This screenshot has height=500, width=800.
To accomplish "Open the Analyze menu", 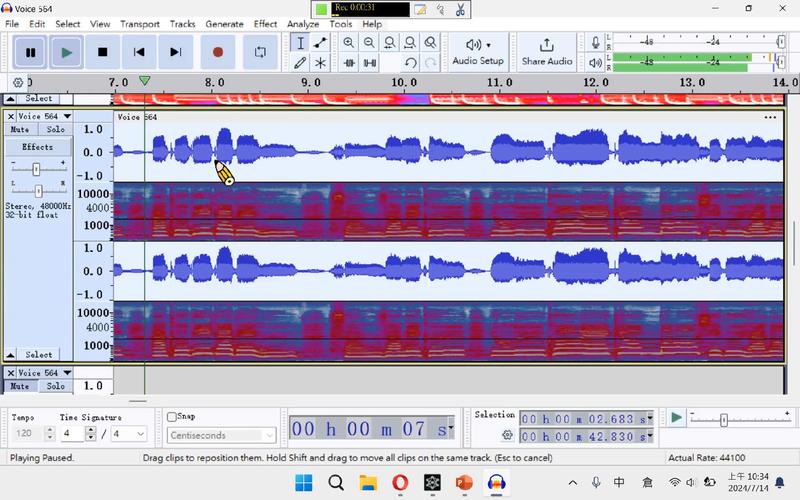I will 303,24.
